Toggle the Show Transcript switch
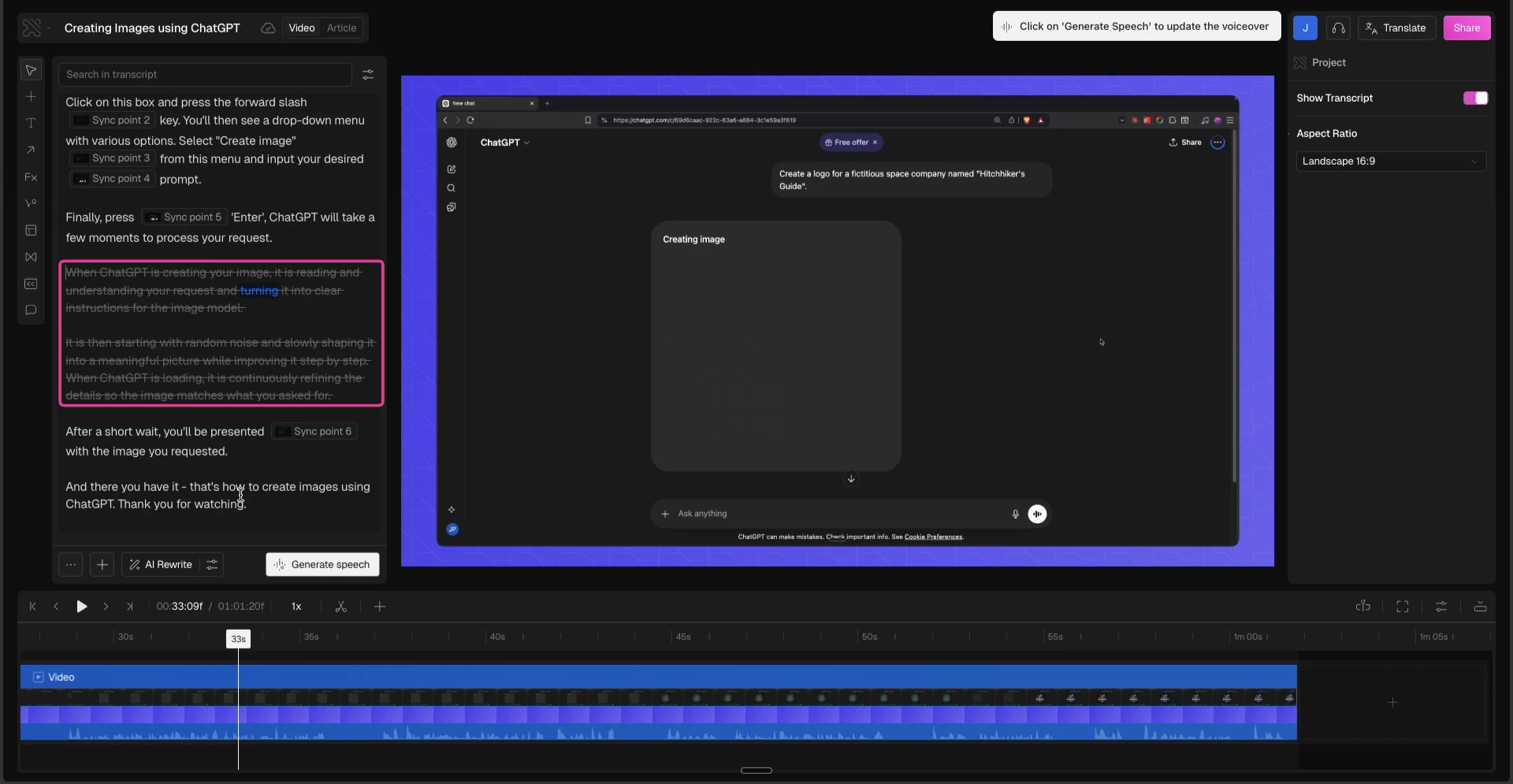The height and width of the screenshot is (784, 1513). pos(1475,98)
